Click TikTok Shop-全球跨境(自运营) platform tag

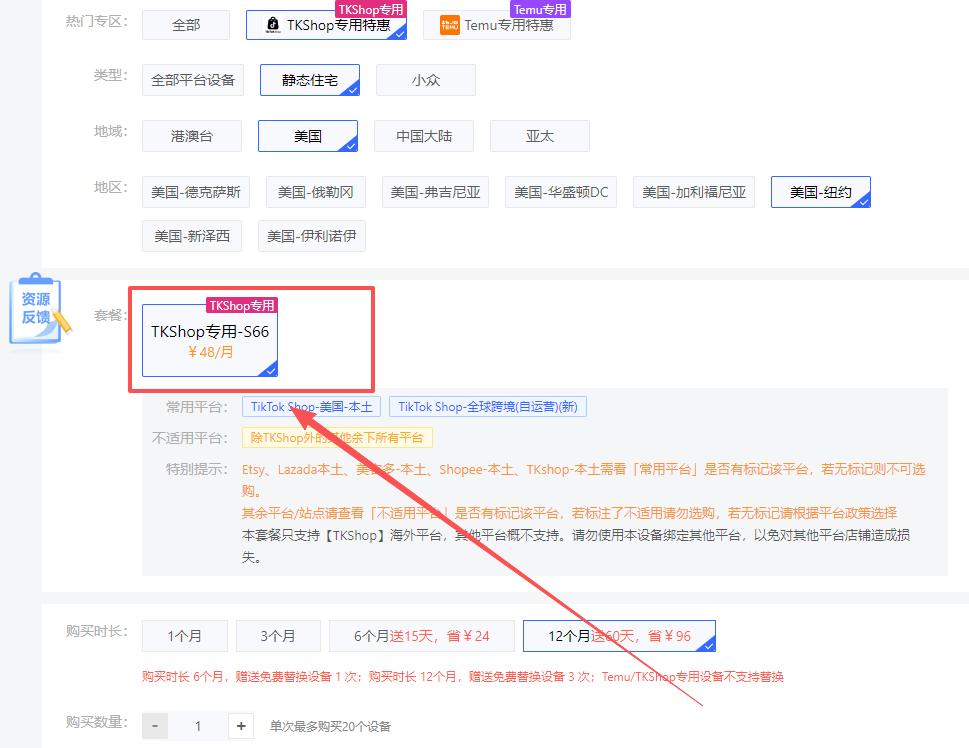point(488,407)
